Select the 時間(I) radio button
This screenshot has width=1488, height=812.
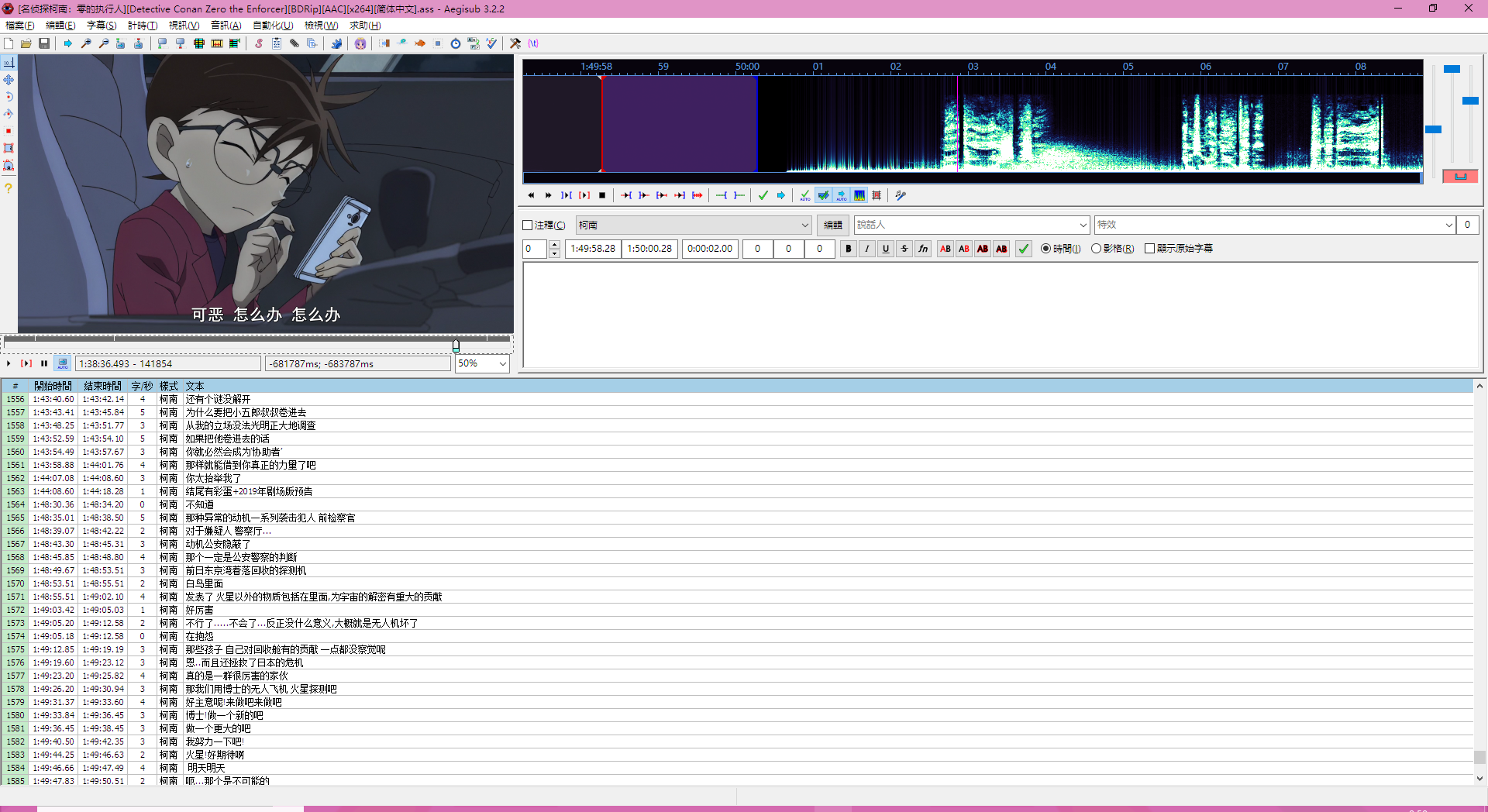tap(1045, 249)
